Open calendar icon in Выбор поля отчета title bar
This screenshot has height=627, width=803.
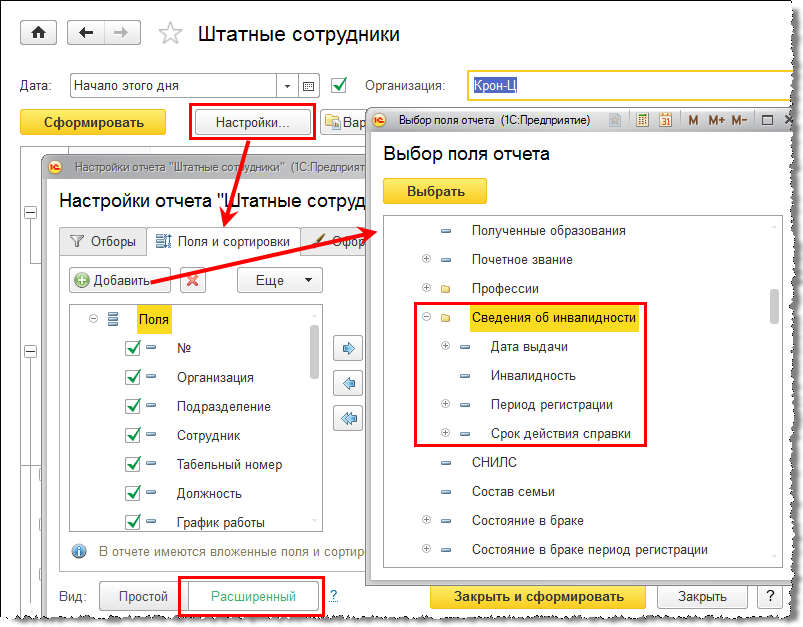665,120
